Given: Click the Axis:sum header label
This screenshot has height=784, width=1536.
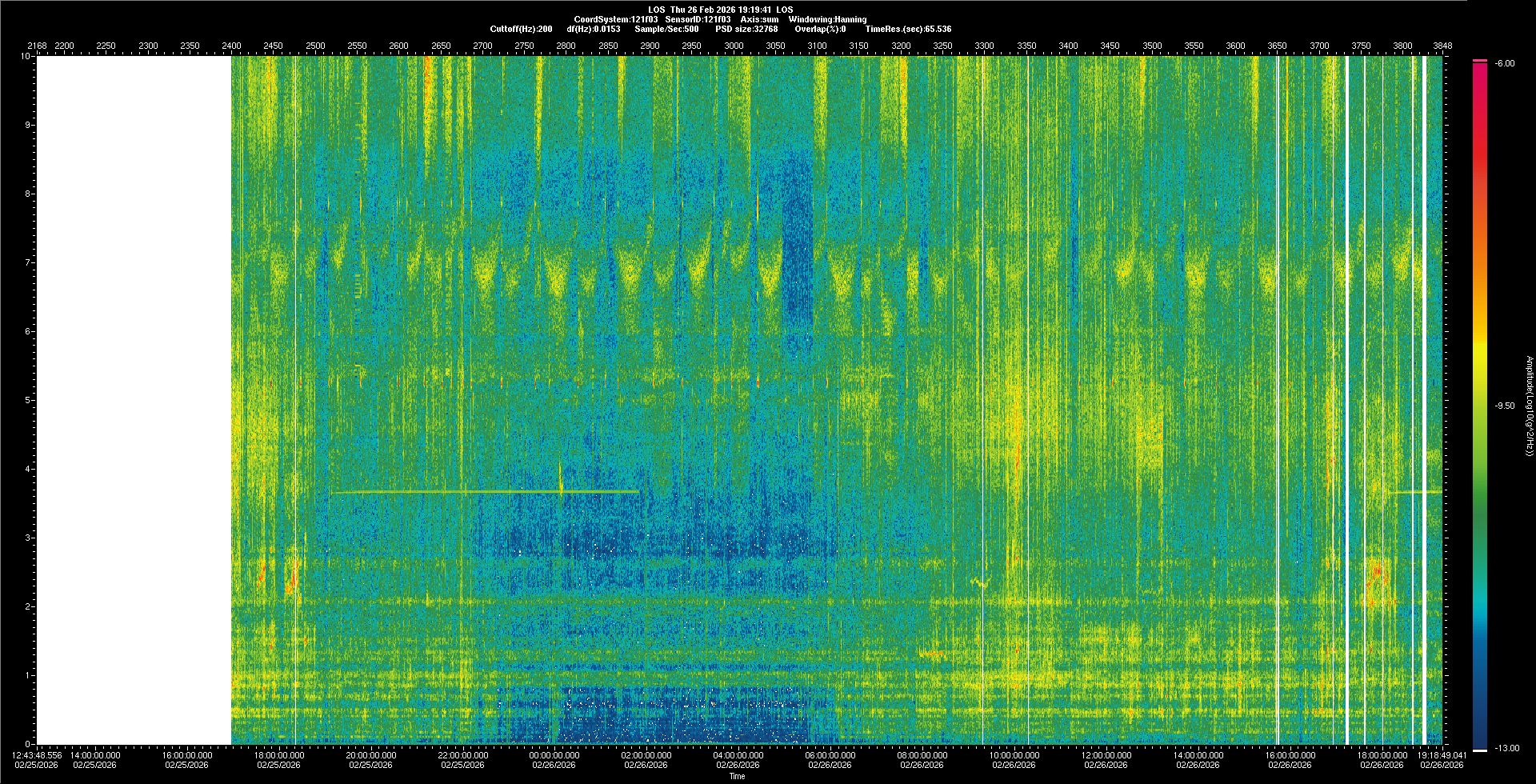Looking at the screenshot, I should [x=759, y=19].
